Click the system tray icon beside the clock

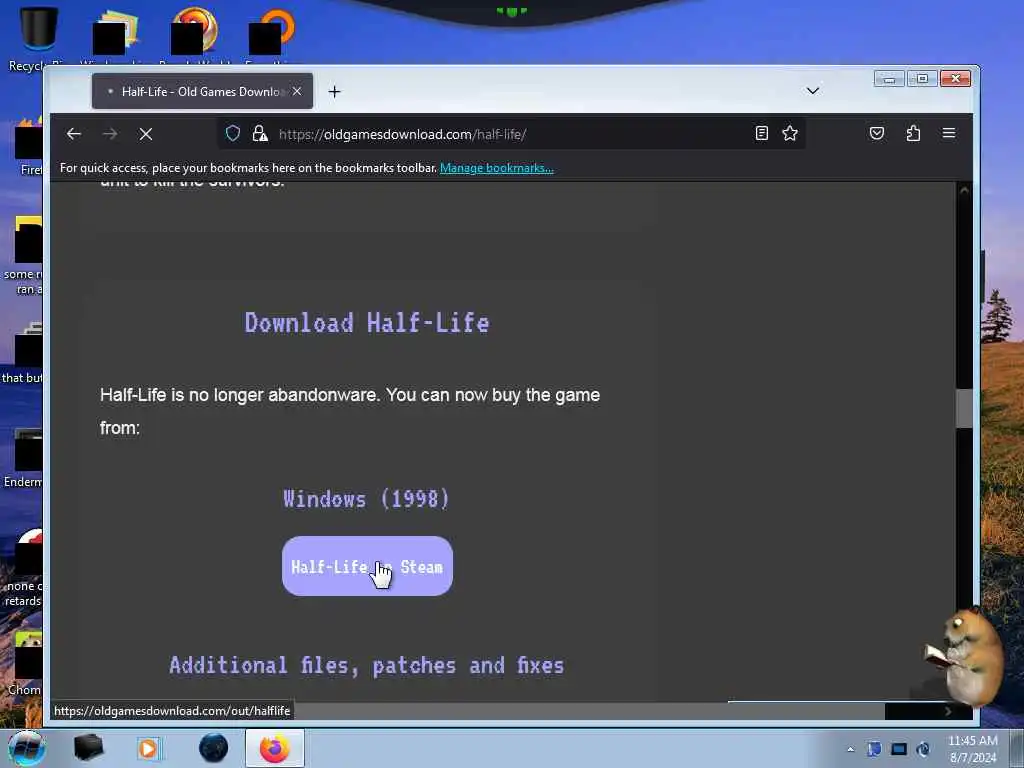923,749
